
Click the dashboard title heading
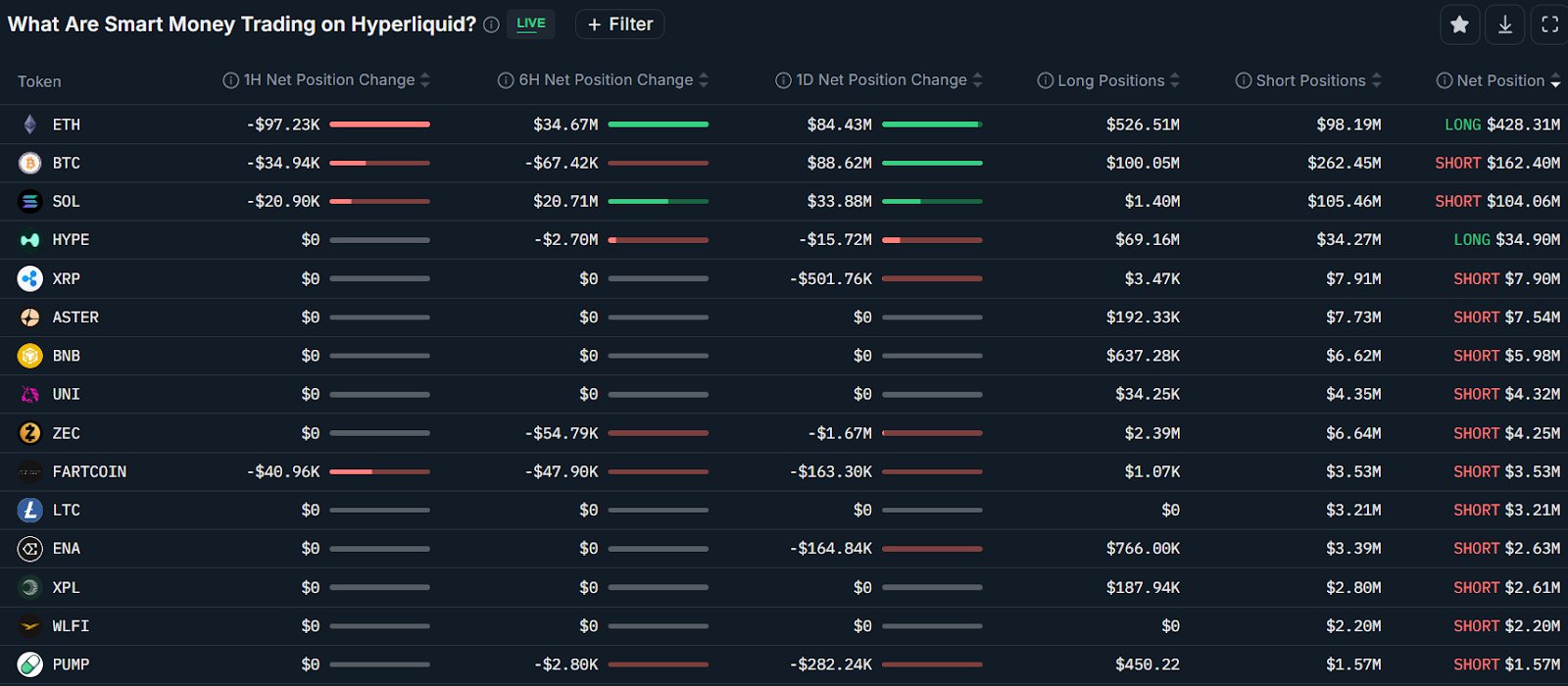coord(242,24)
